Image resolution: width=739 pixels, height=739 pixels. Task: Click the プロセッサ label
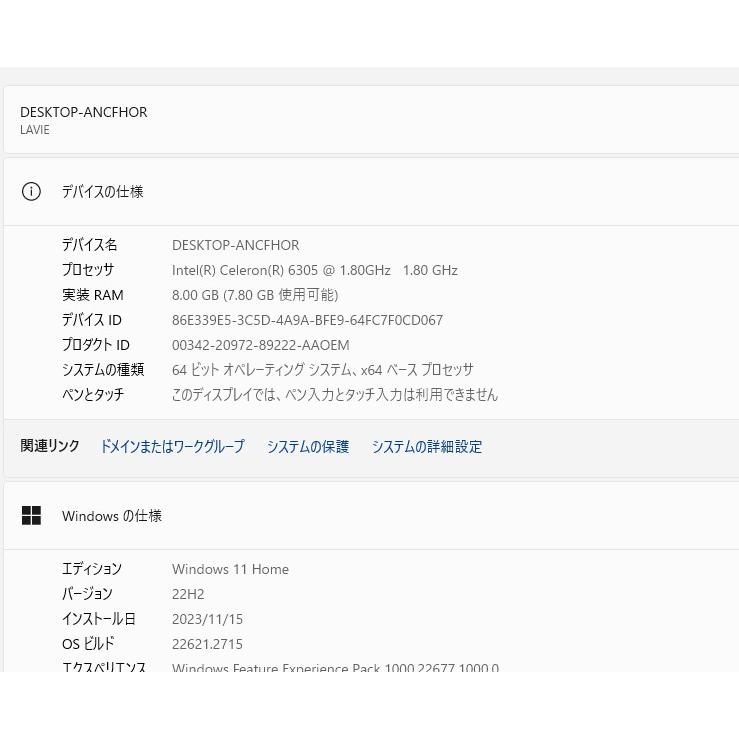(88, 270)
